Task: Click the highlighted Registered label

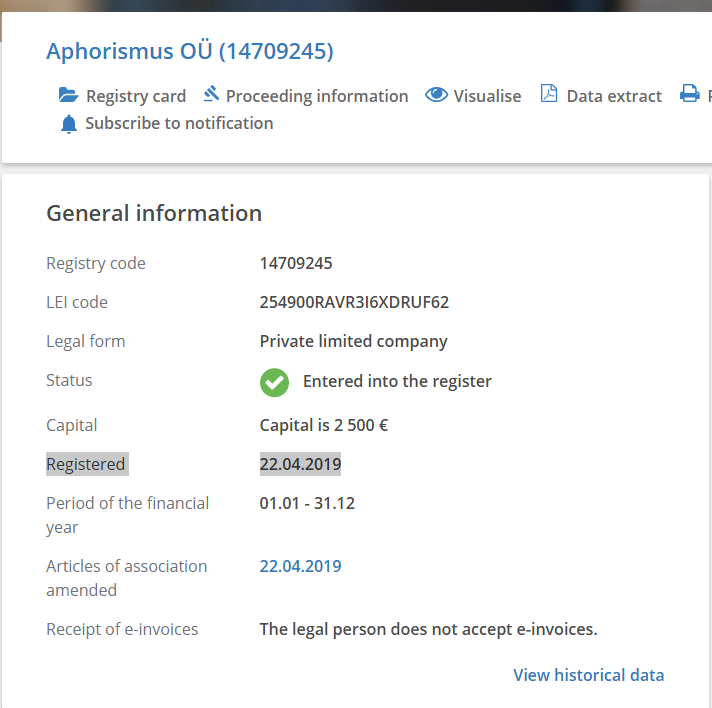Action: 86,464
